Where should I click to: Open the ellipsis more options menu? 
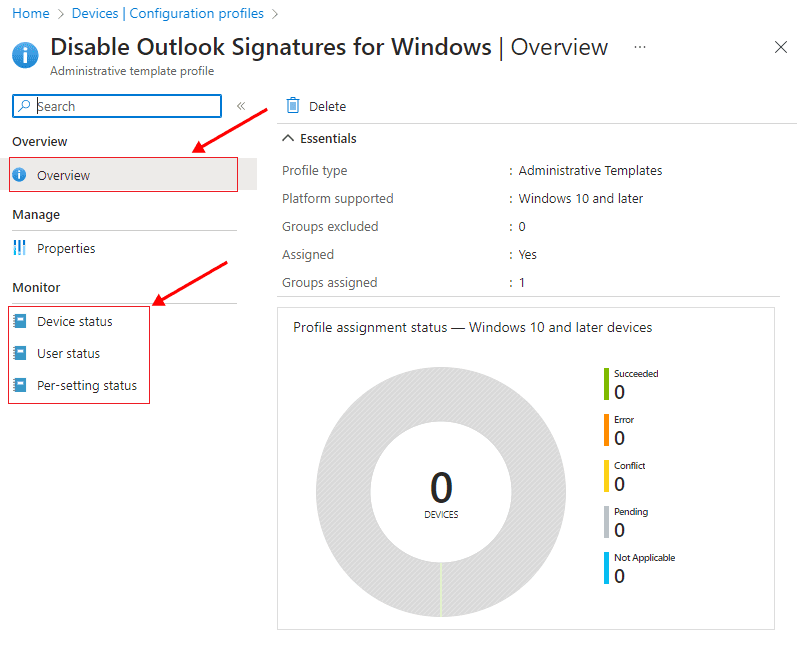(640, 47)
